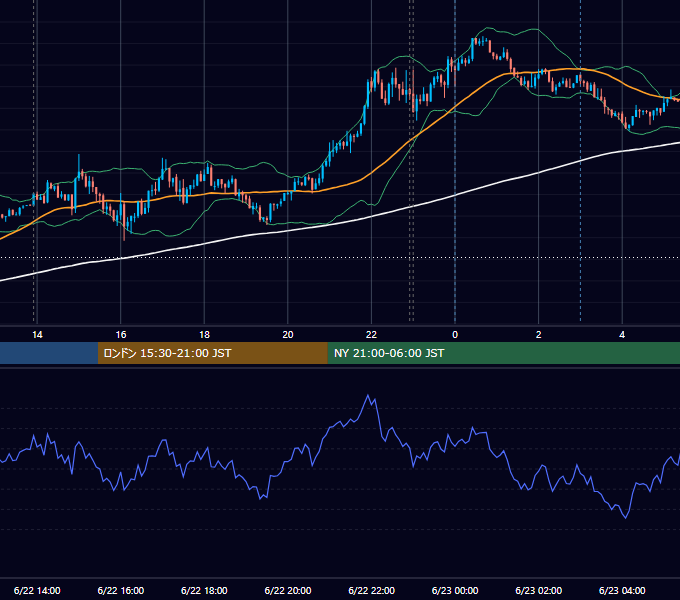Click the oscillator low point after 04:00
The width and height of the screenshot is (680, 600).
point(625,517)
